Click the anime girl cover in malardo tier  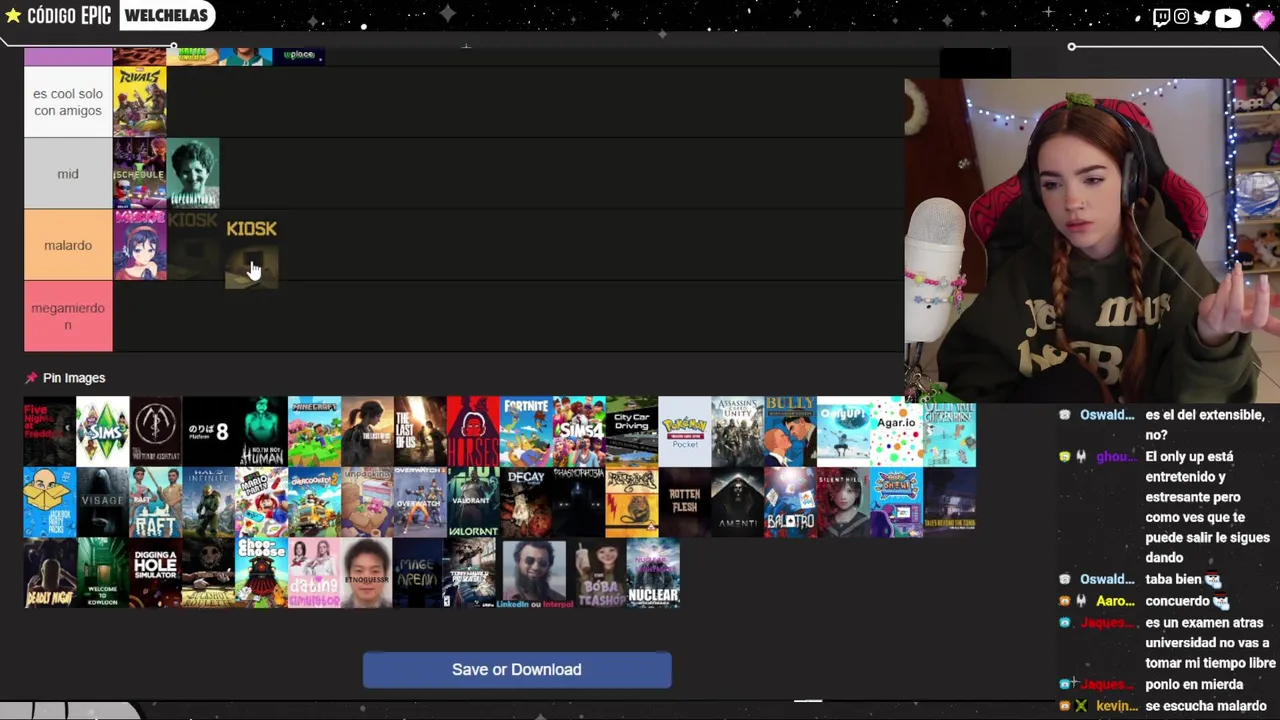(140, 245)
